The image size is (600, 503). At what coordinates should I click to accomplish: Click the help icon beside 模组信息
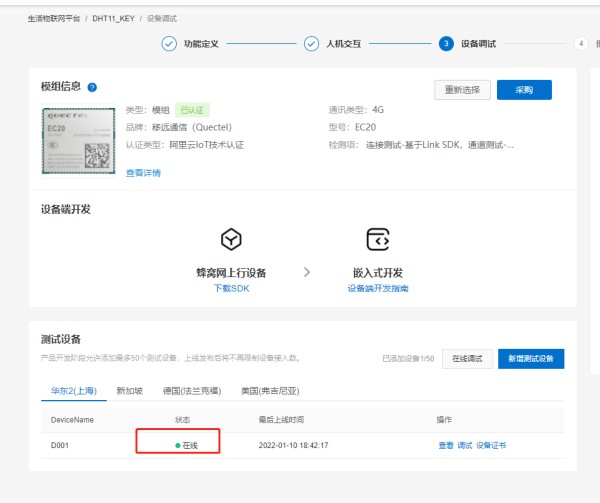[92, 88]
